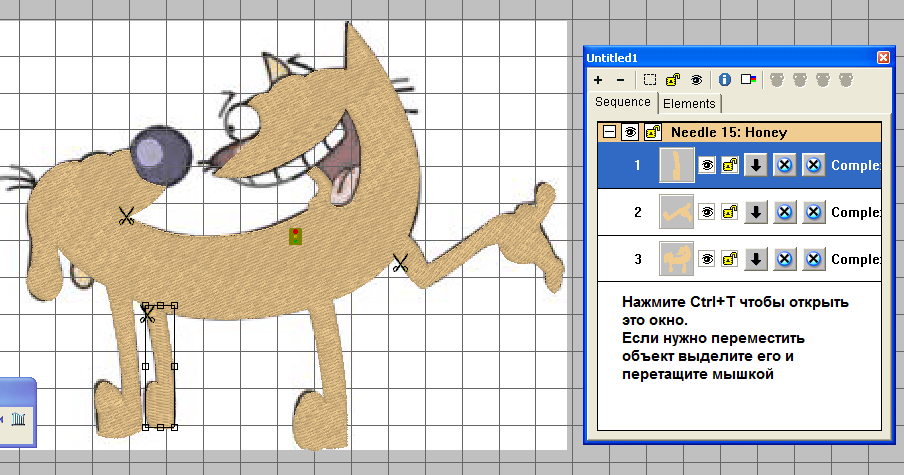Click the plus icon in Untitled1 toolbar
Image resolution: width=904 pixels, height=475 pixels.
pyautogui.click(x=598, y=80)
